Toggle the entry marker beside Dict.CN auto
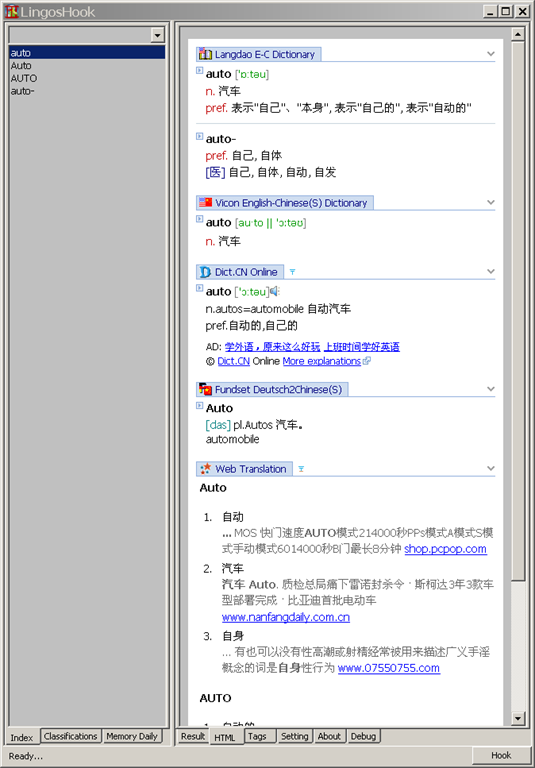 (x=199, y=288)
